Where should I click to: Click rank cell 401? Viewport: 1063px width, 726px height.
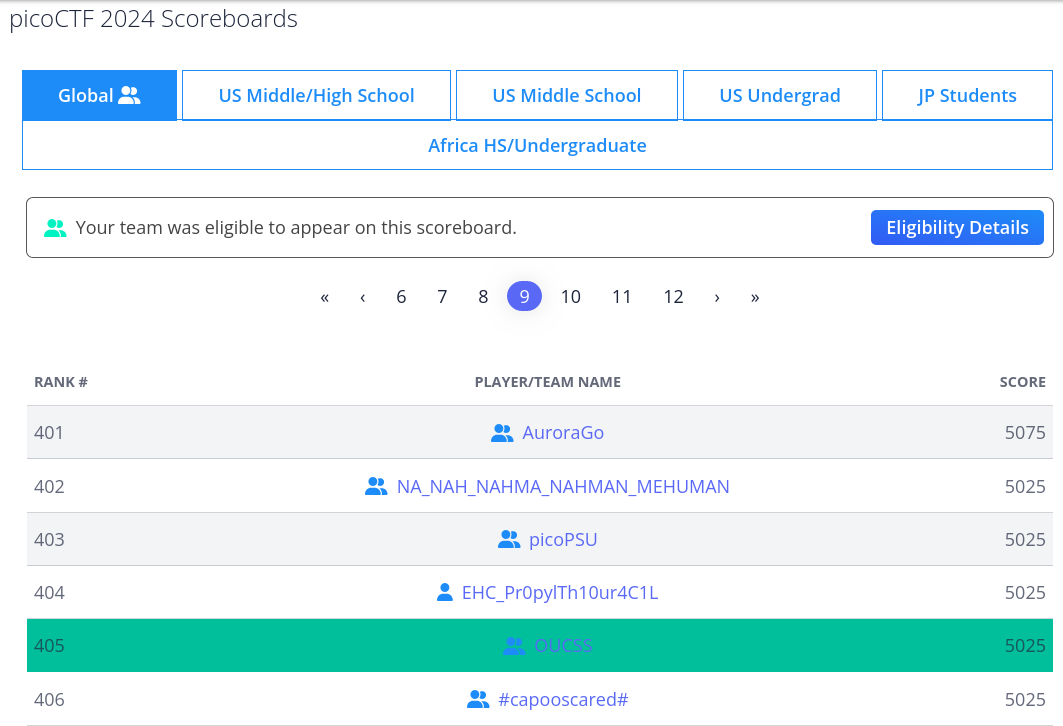click(49, 432)
